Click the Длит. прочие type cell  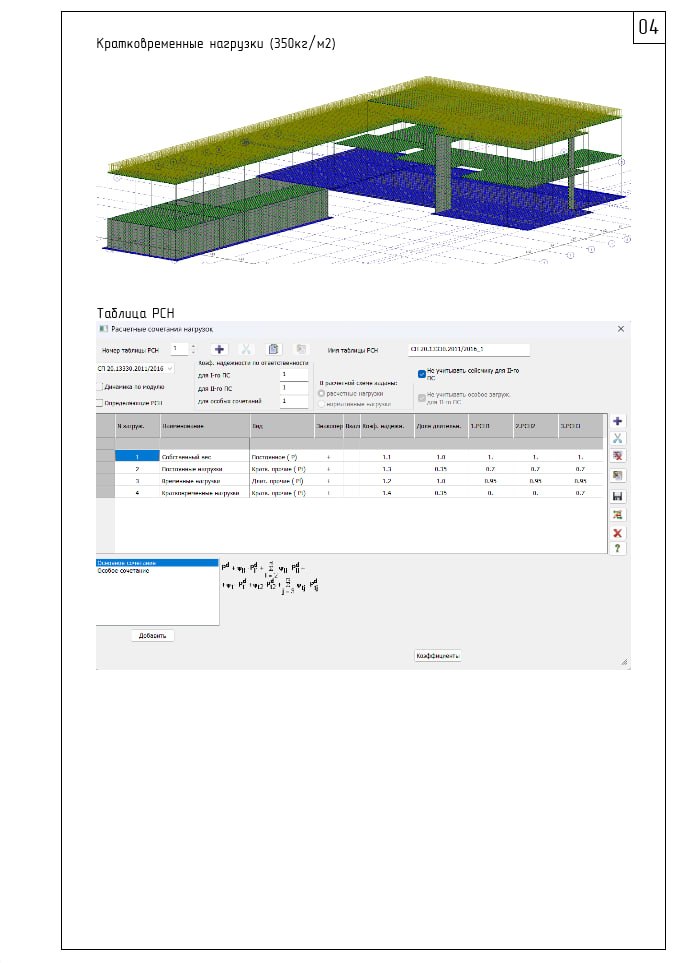(x=282, y=481)
